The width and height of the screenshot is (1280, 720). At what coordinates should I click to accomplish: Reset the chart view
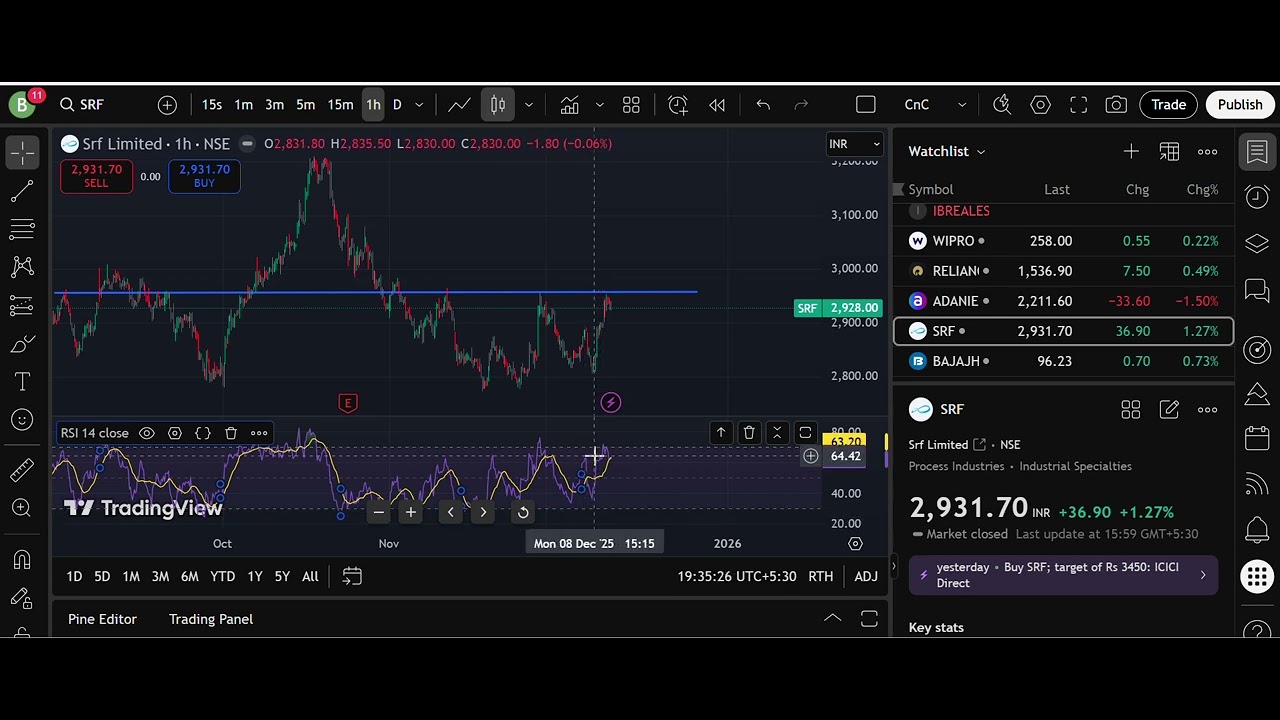(x=523, y=512)
